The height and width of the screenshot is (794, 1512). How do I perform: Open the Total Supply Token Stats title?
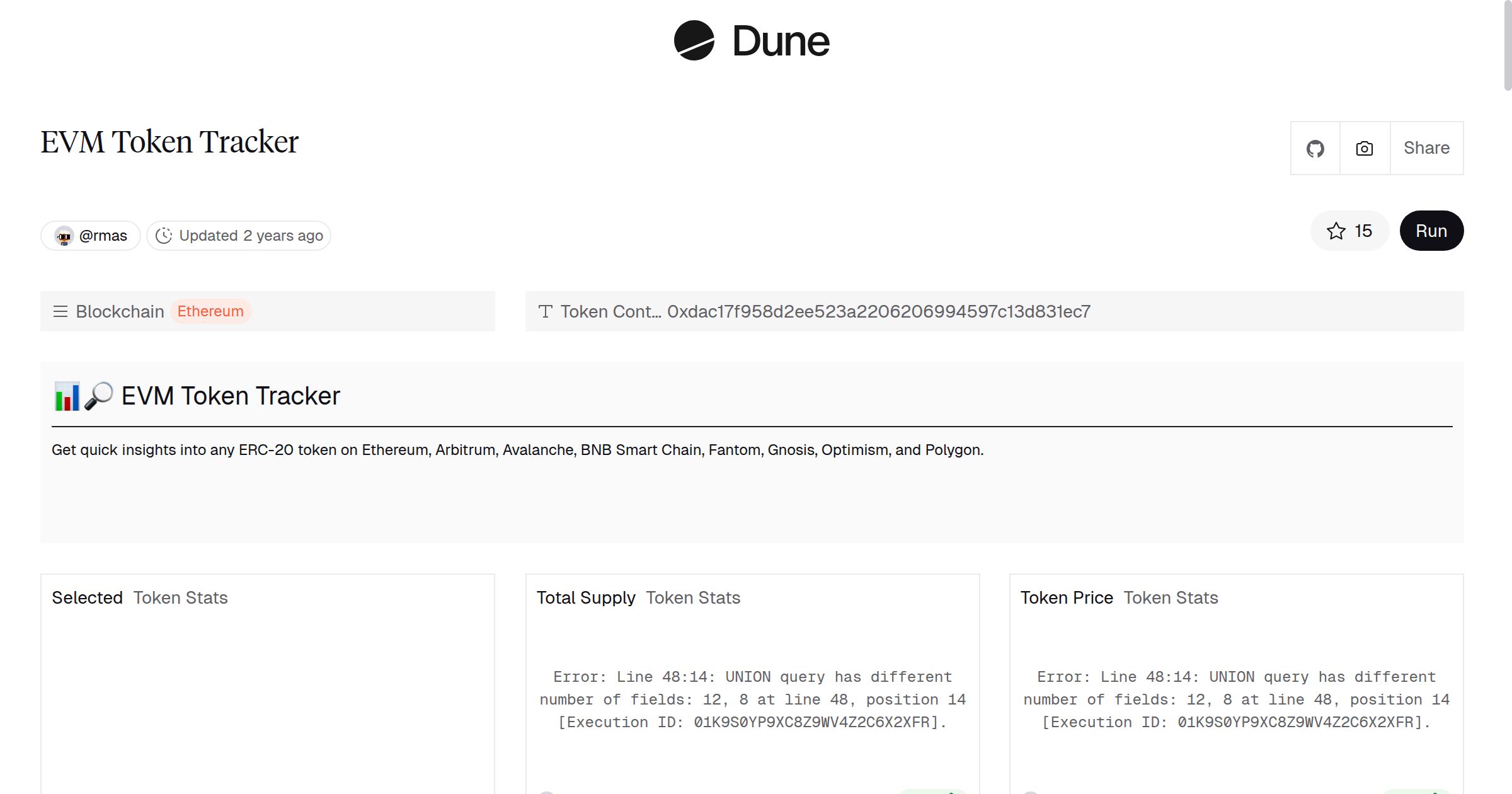click(x=638, y=597)
